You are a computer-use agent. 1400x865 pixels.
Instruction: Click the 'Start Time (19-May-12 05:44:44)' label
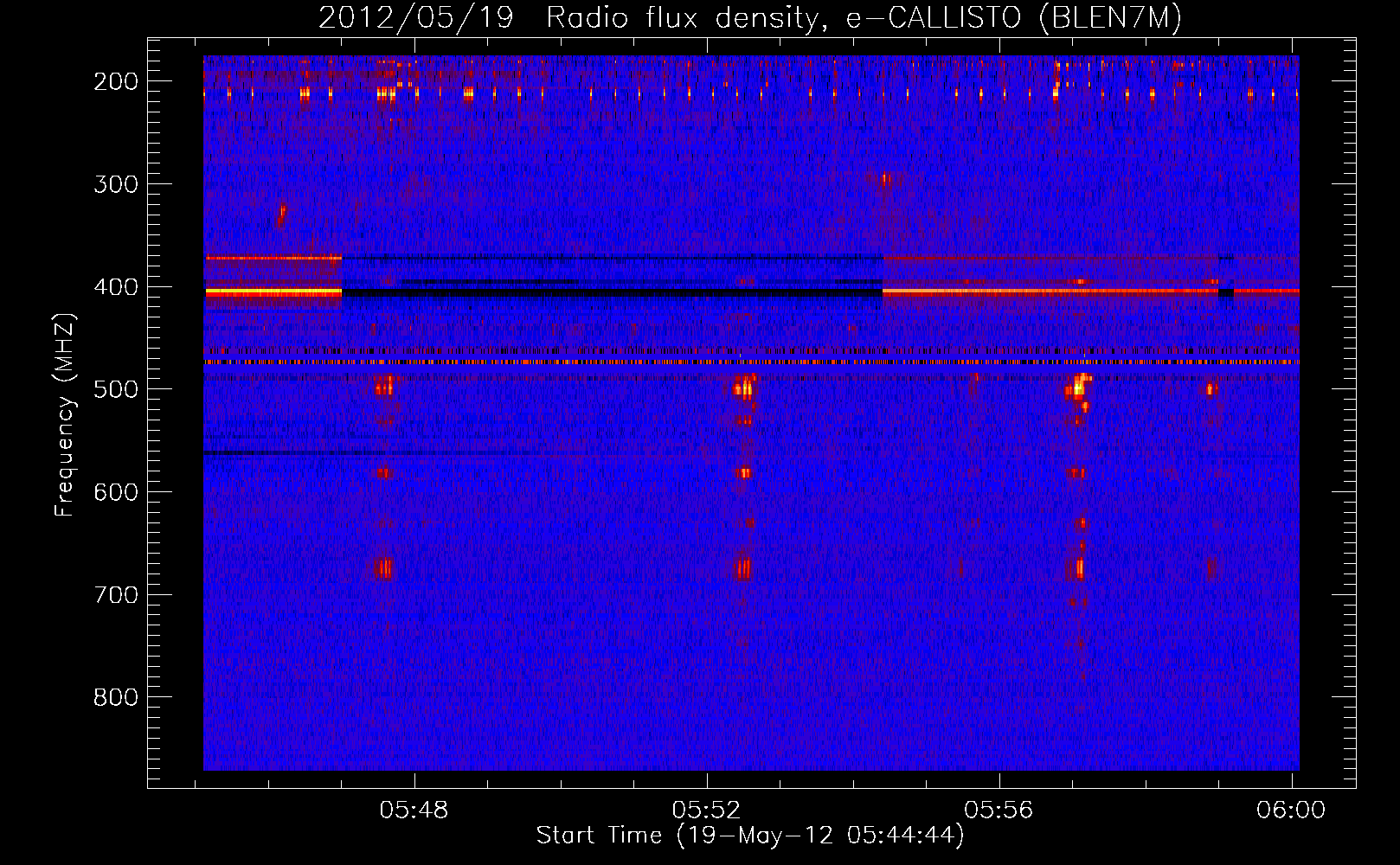pyautogui.click(x=749, y=835)
